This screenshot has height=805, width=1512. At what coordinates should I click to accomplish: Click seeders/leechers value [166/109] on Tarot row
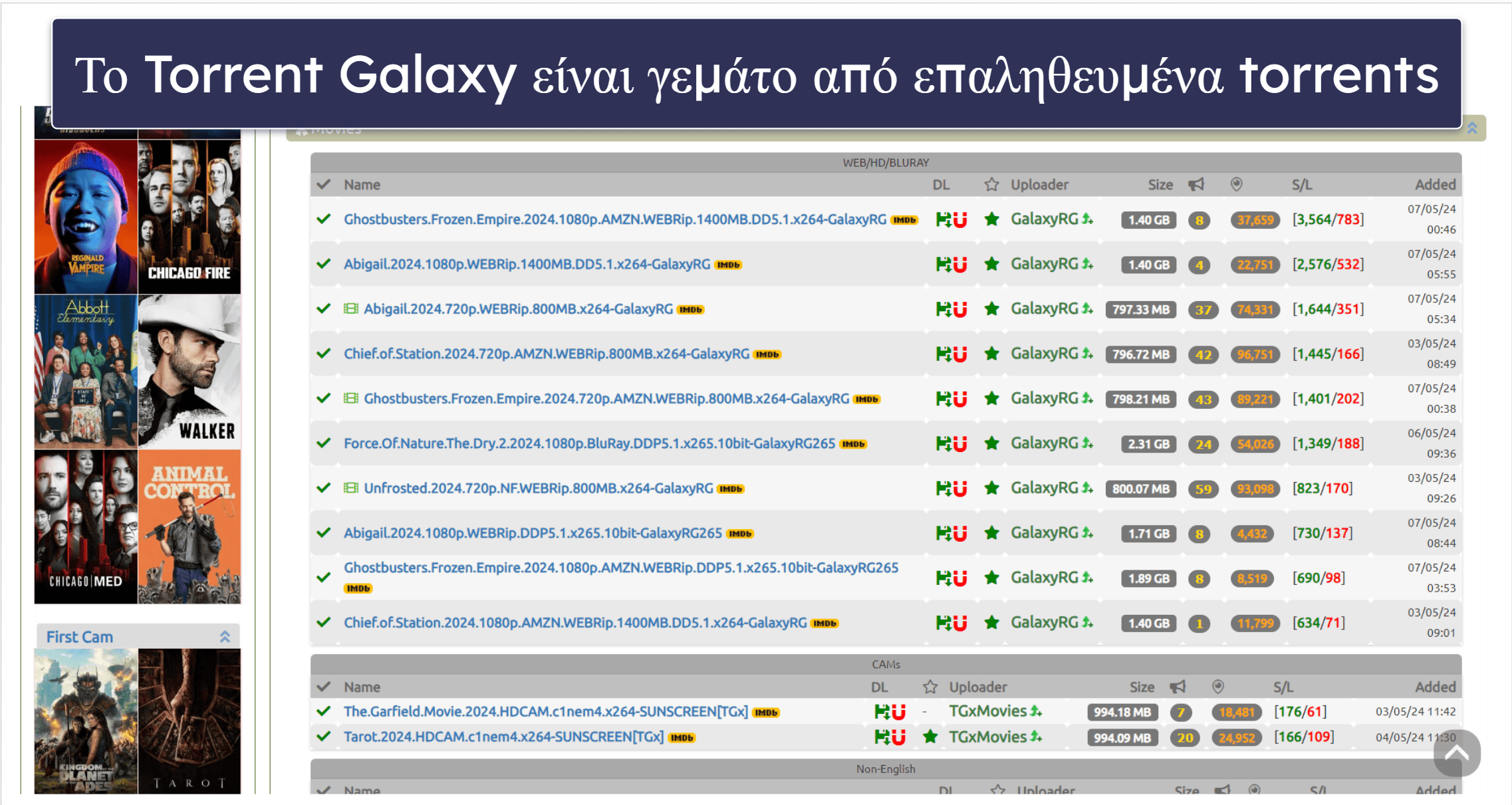[1304, 737]
